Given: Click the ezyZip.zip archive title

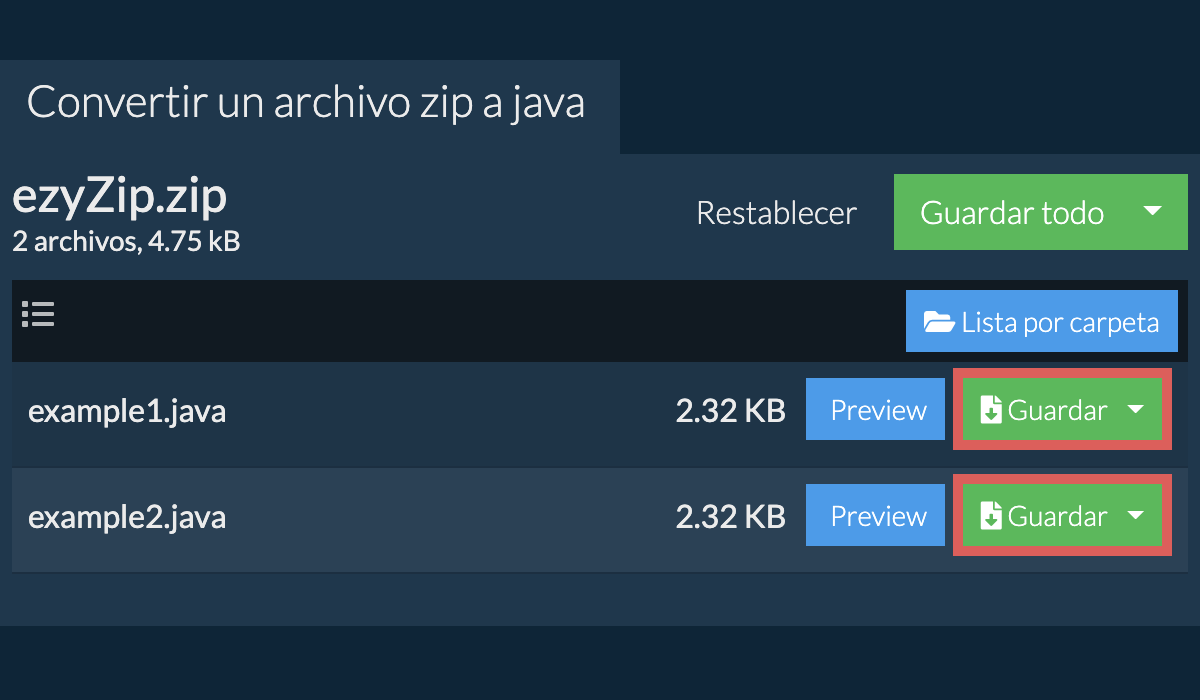Looking at the screenshot, I should coord(120,198).
